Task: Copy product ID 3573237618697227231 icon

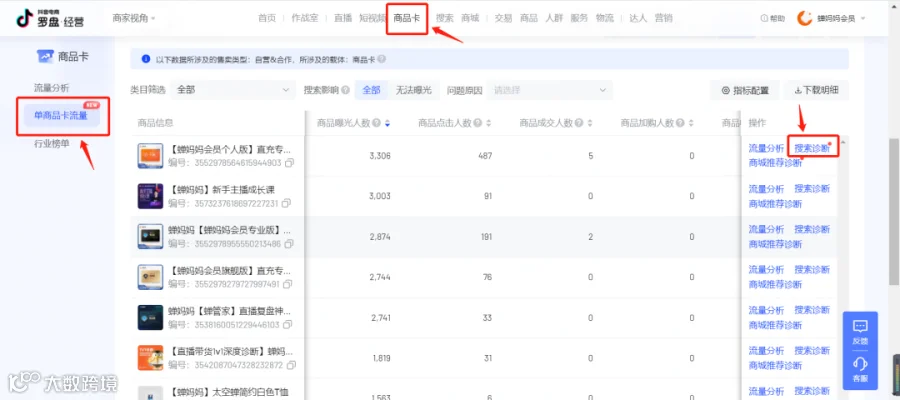Action: (x=286, y=203)
